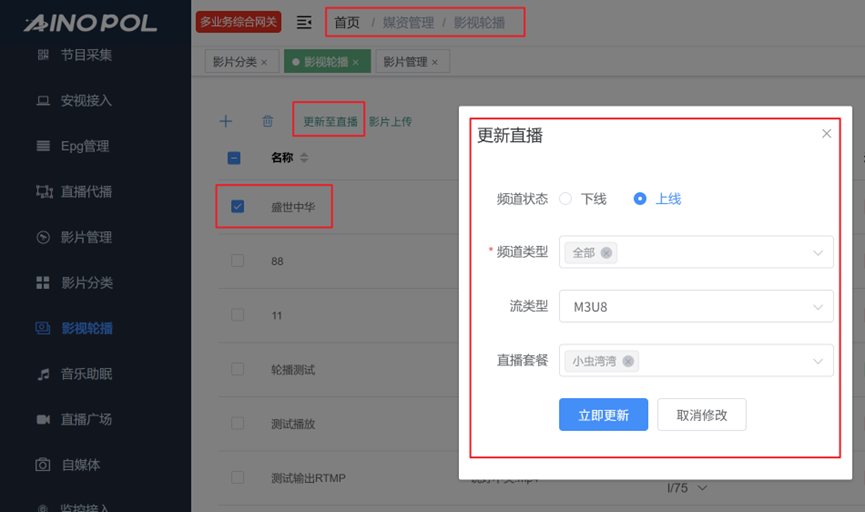Uncheck the 盛世中华 row checkbox
This screenshot has height=512, width=865.
tap(237, 207)
